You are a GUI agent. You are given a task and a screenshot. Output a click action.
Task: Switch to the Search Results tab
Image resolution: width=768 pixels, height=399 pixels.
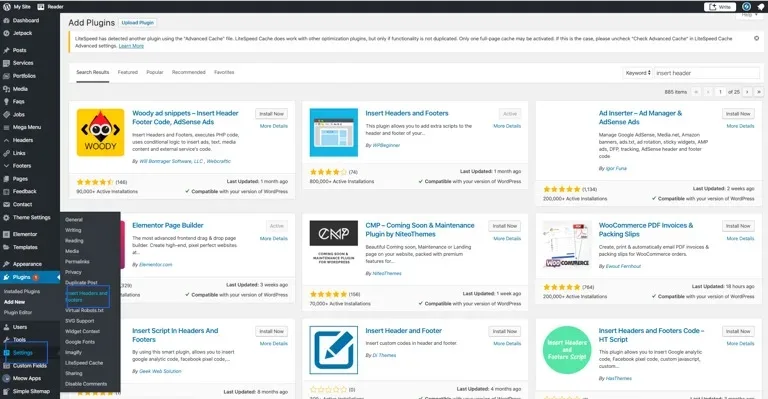pos(93,72)
